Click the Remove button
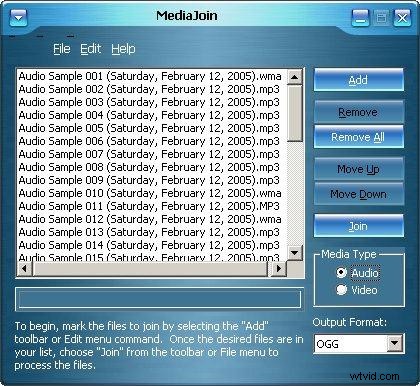420x386 pixels. 359,112
